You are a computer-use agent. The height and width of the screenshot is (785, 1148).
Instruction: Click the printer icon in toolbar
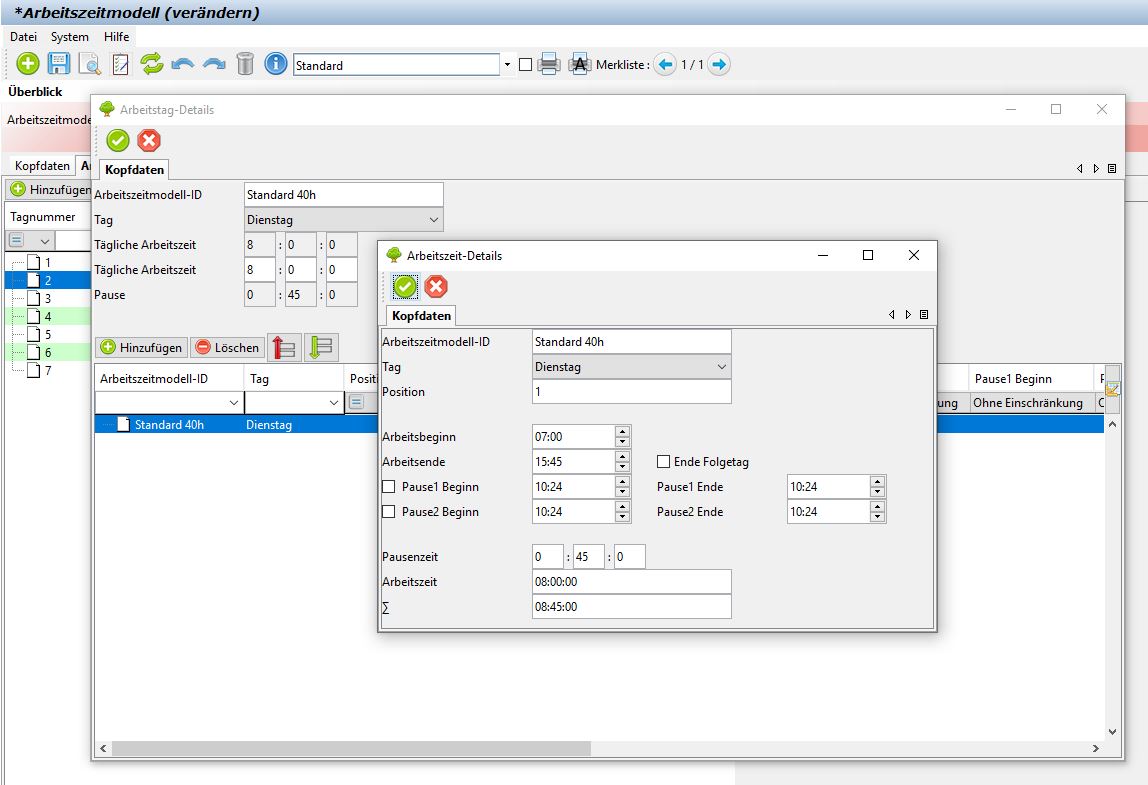click(x=548, y=65)
